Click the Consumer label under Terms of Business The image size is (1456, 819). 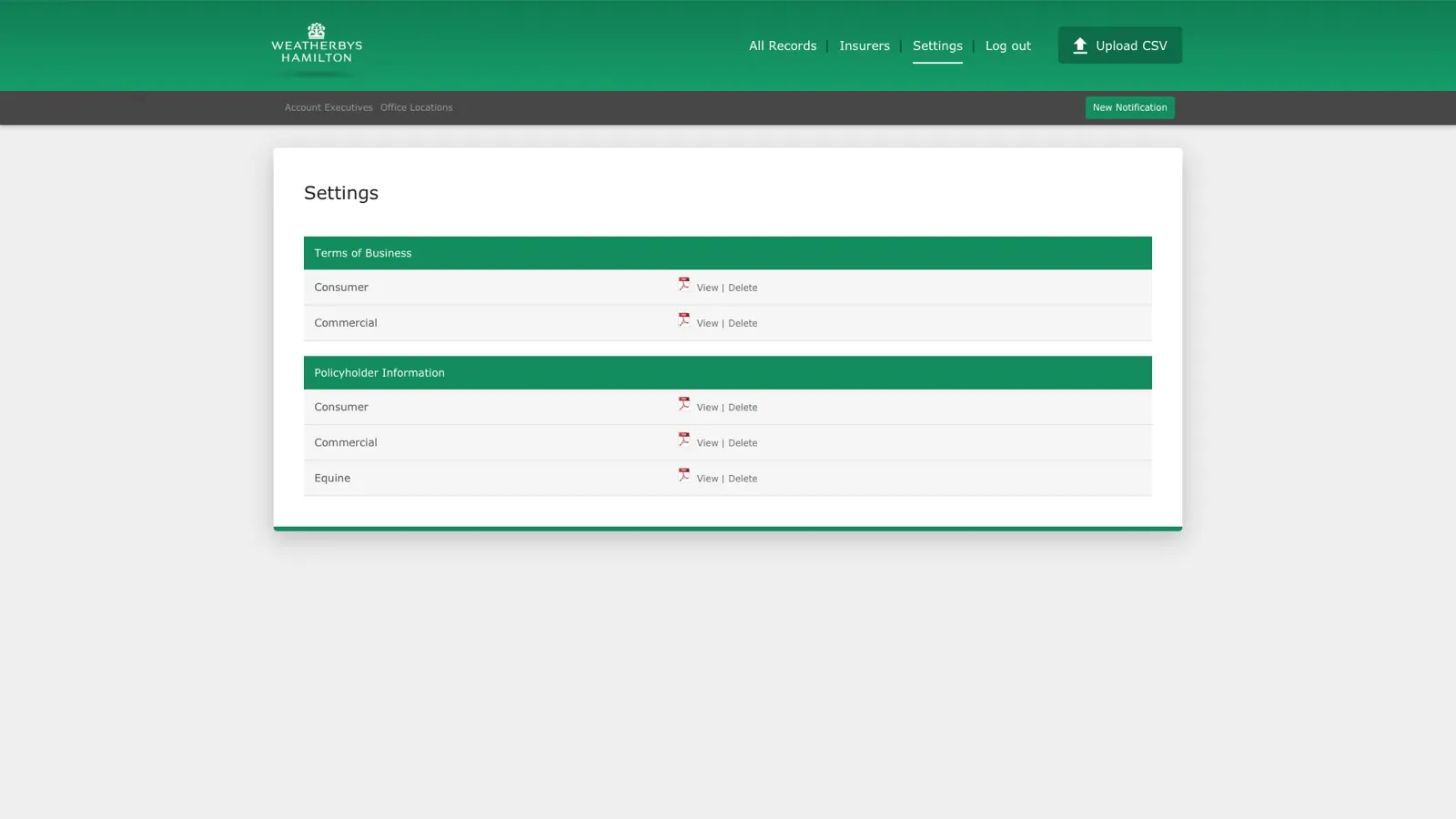(341, 287)
